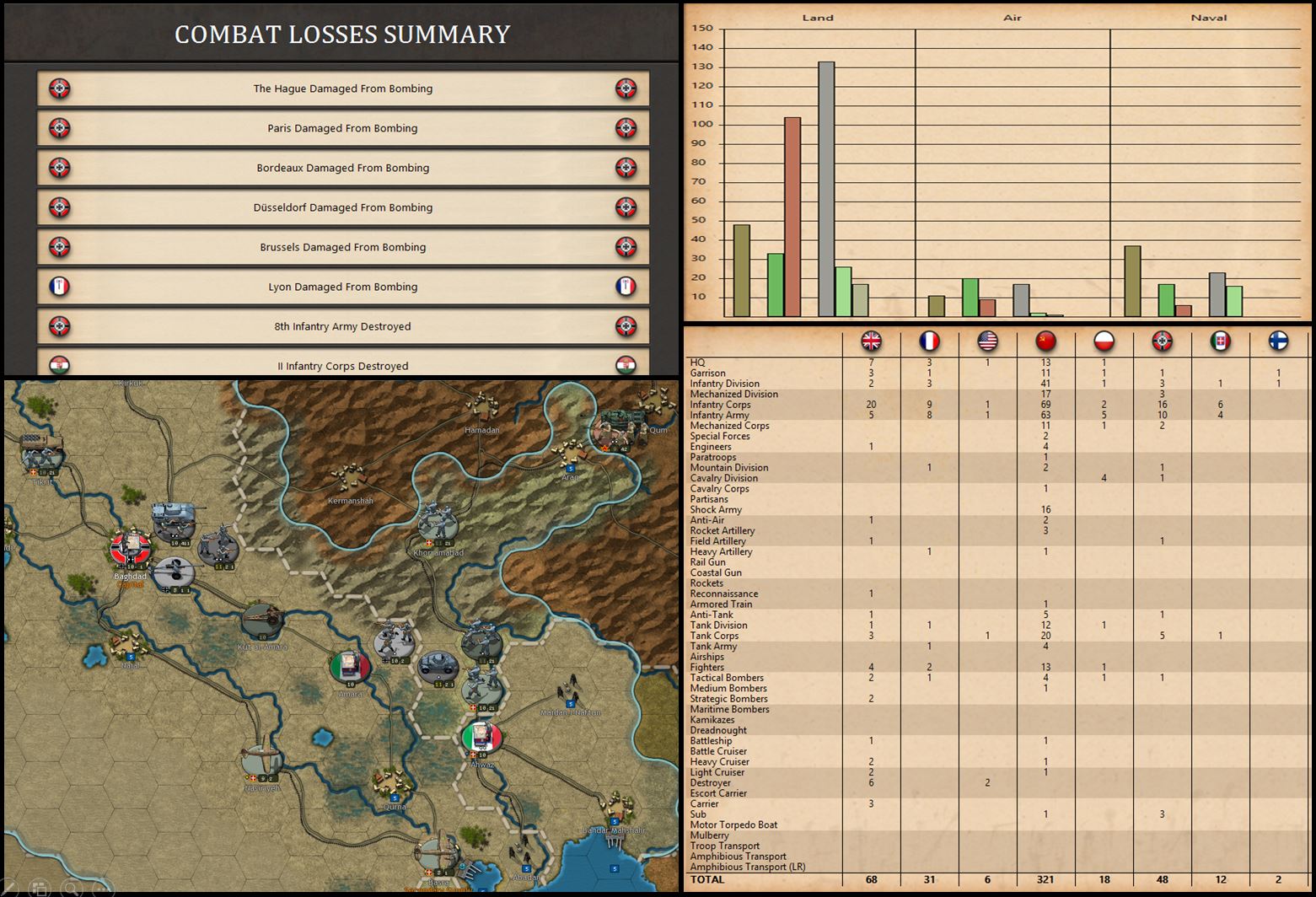Select the United Kingdom flag column header
This screenshot has height=897, width=1316.
871,341
